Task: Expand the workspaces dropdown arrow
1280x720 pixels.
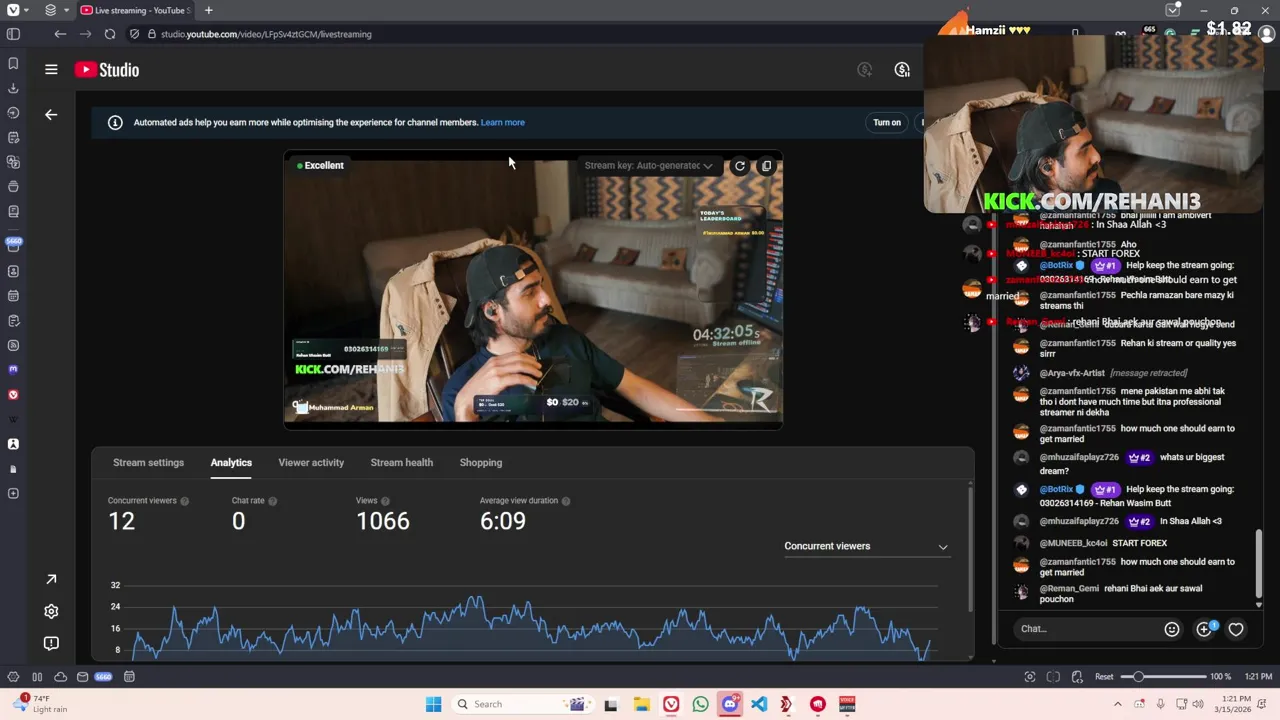Action: 66,10
